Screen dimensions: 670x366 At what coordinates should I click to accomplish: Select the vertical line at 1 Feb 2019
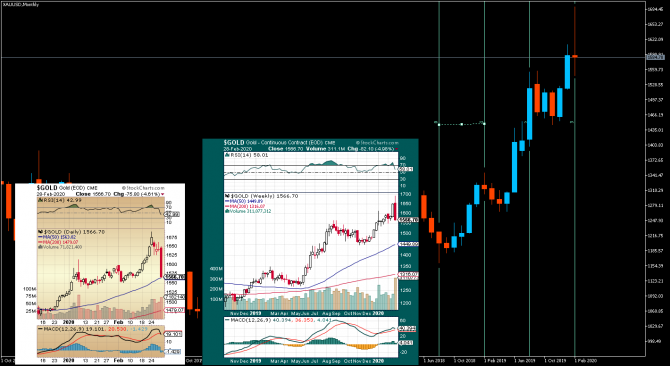[484, 179]
